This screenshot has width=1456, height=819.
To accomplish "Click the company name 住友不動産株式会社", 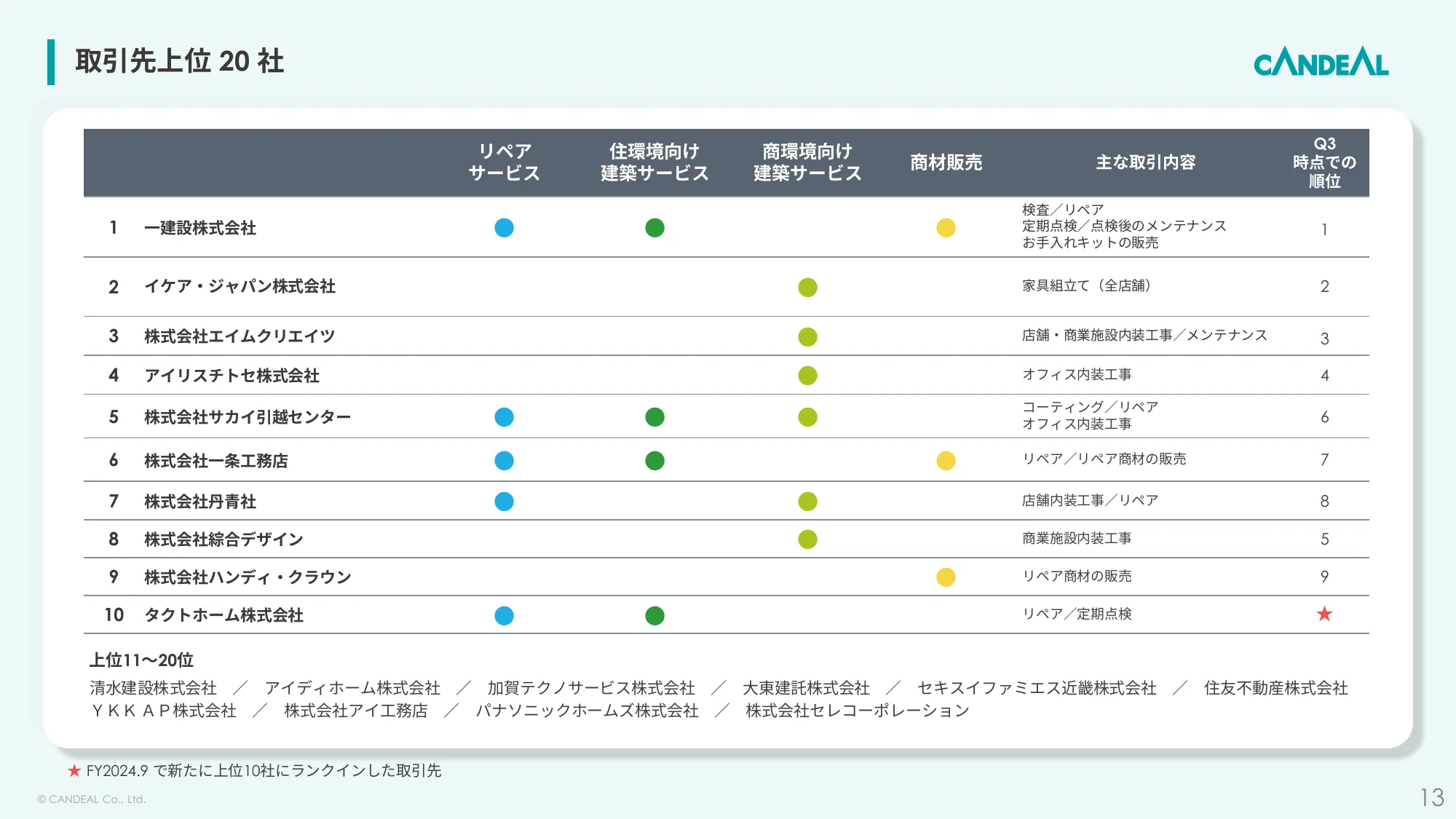I will click(1275, 688).
